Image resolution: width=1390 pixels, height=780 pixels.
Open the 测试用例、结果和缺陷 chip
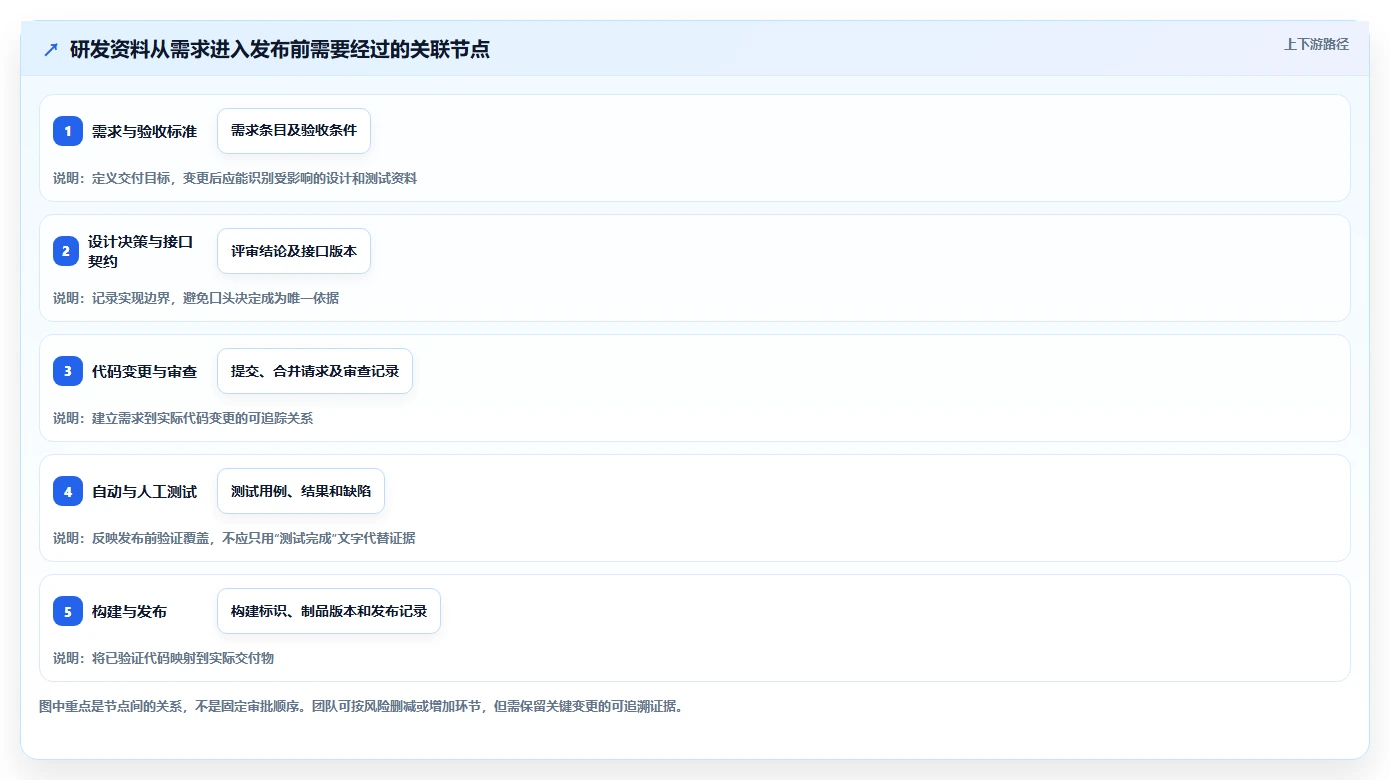[x=301, y=491]
